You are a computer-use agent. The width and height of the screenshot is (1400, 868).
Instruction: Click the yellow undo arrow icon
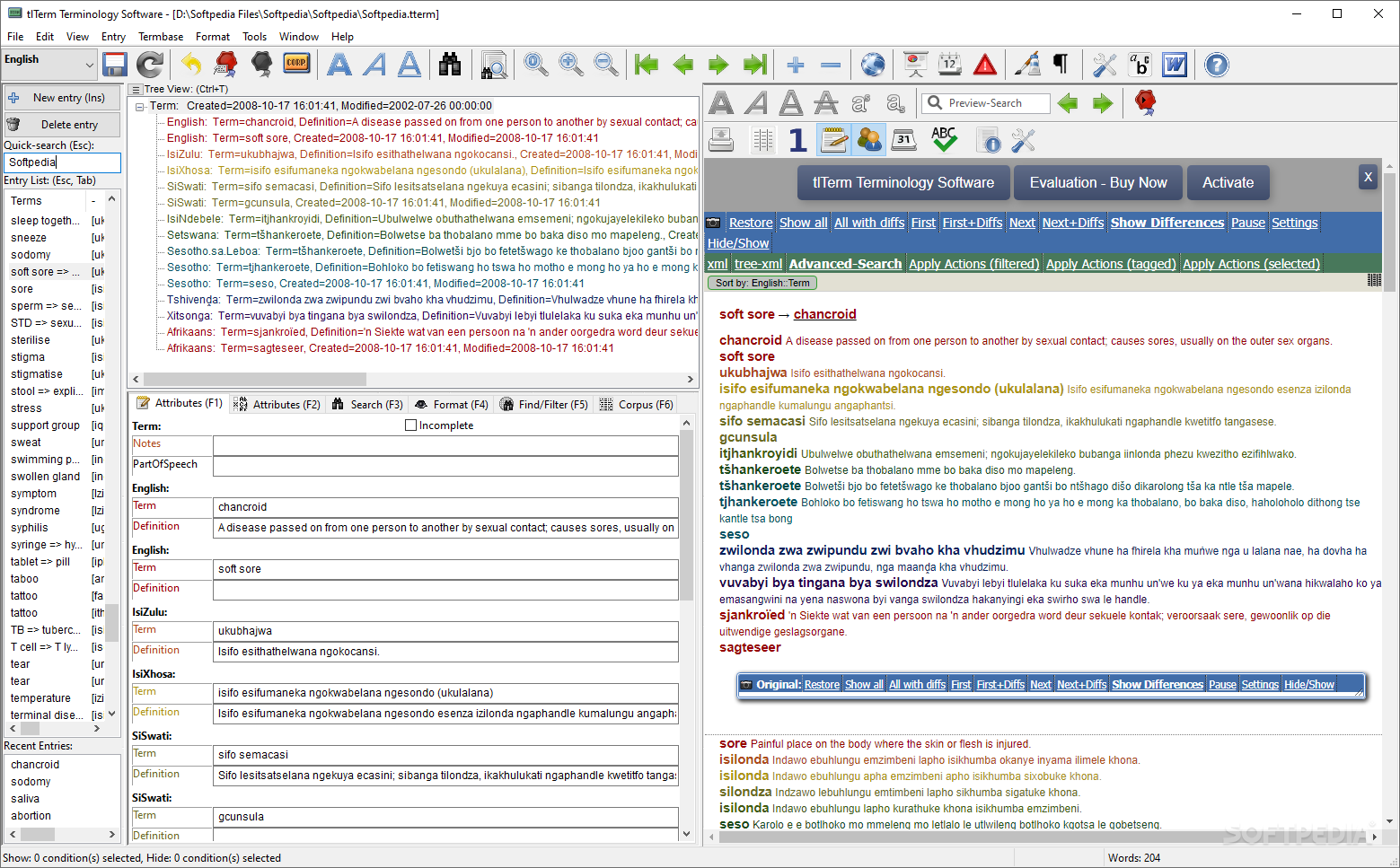pos(191,65)
